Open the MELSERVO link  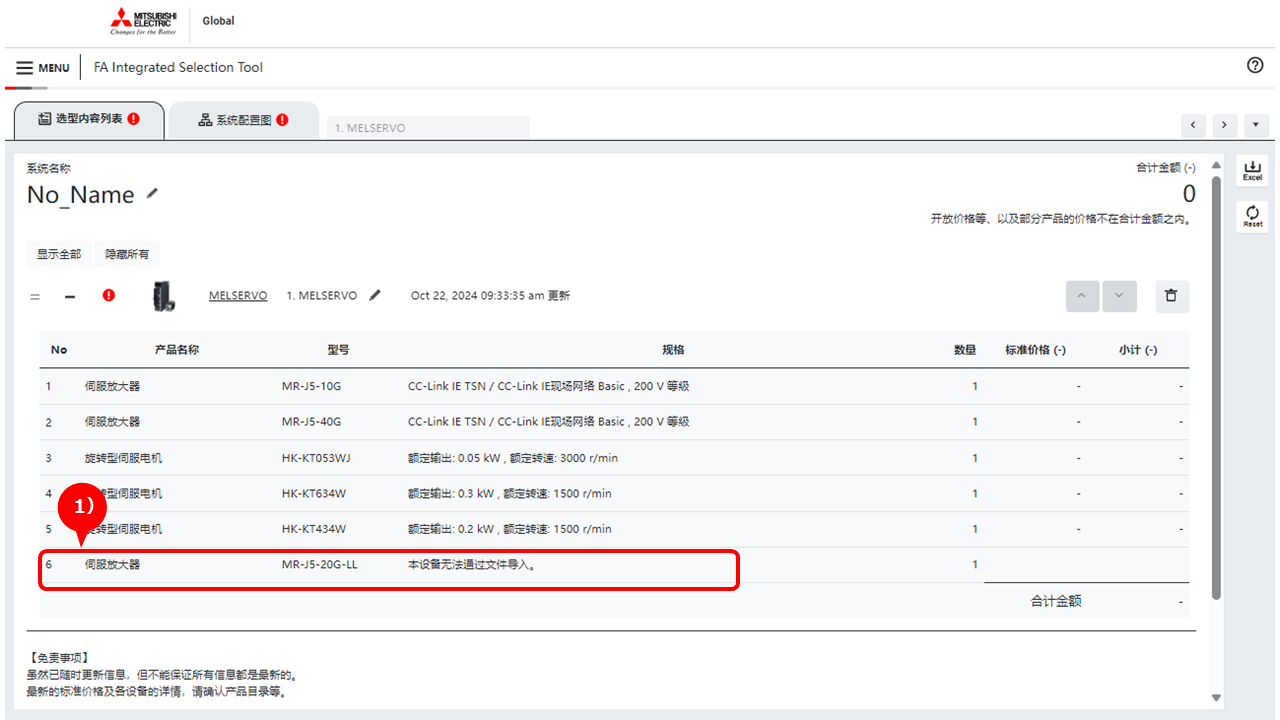[x=238, y=296]
